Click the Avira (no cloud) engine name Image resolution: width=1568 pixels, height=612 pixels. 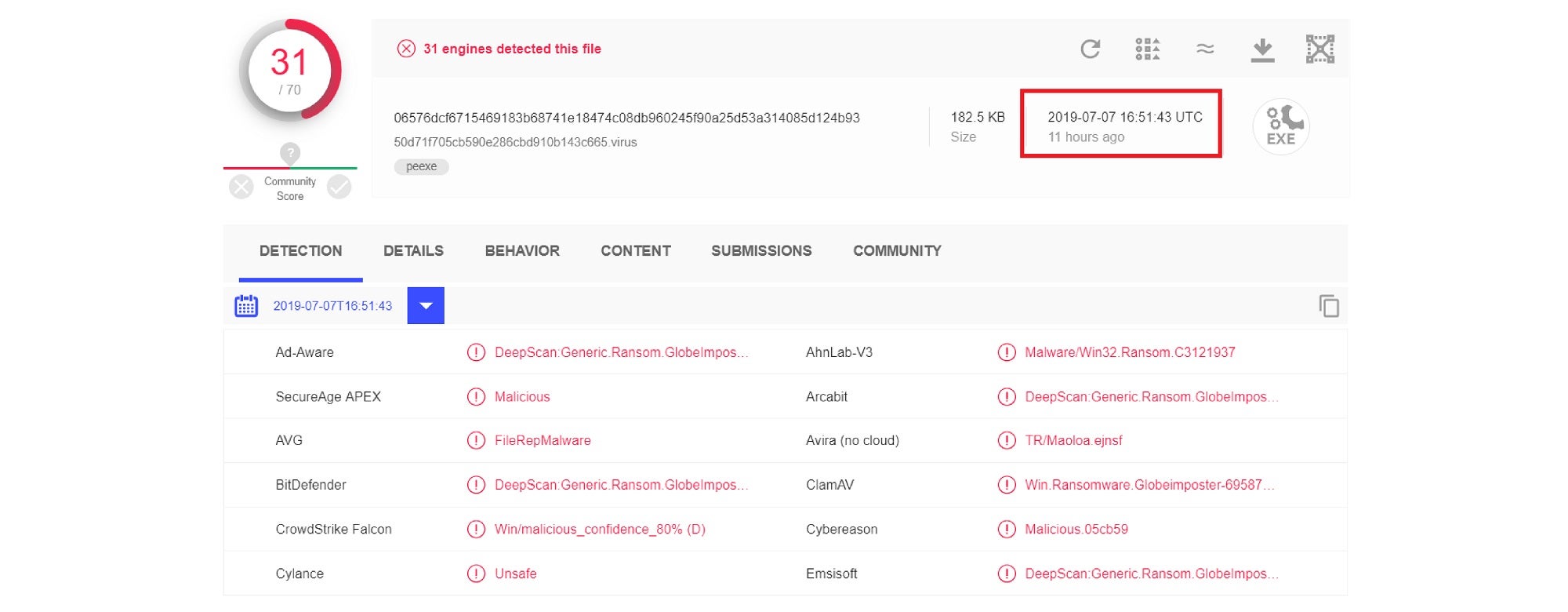(852, 441)
